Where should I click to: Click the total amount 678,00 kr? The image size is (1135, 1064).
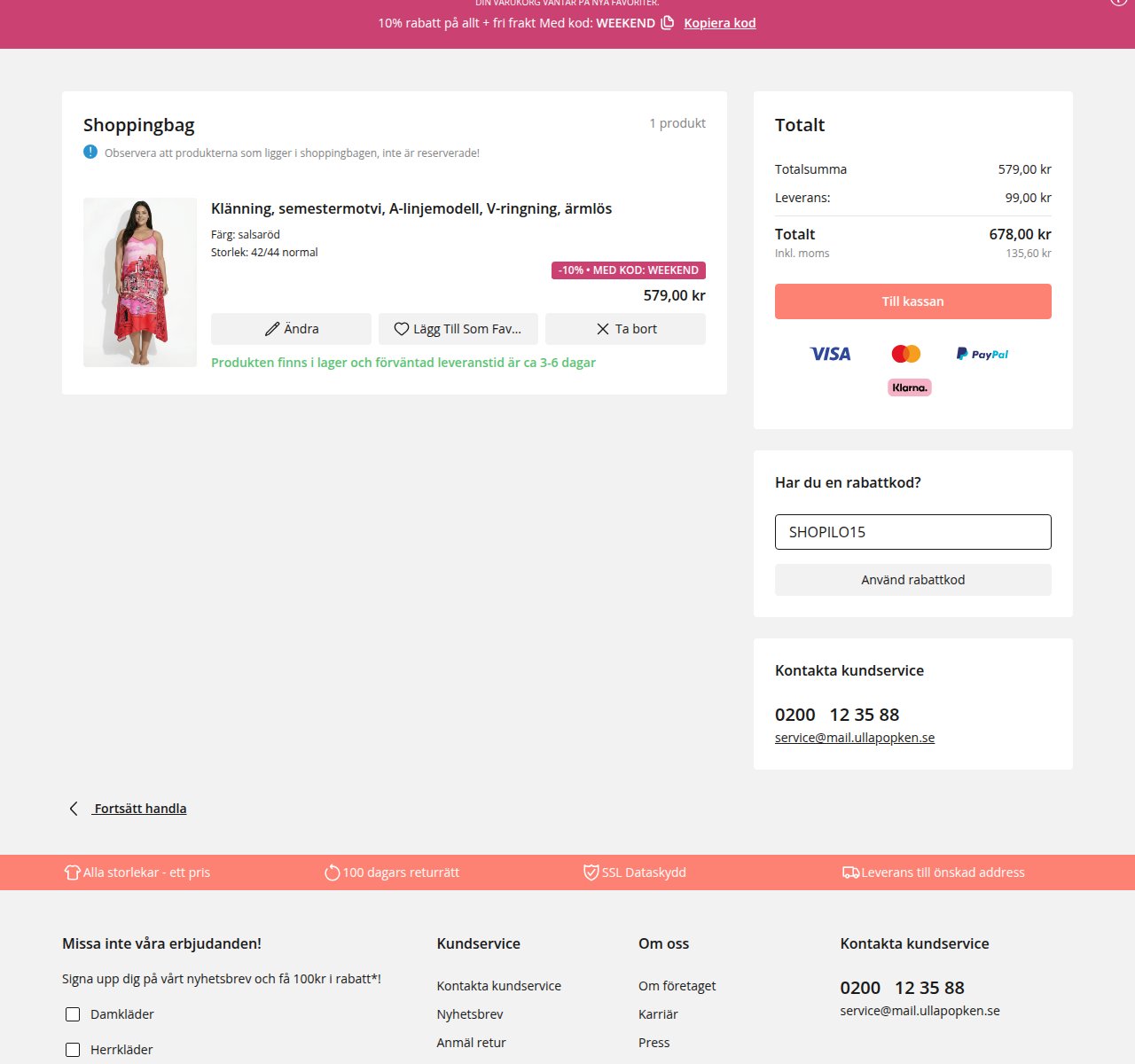(1021, 234)
